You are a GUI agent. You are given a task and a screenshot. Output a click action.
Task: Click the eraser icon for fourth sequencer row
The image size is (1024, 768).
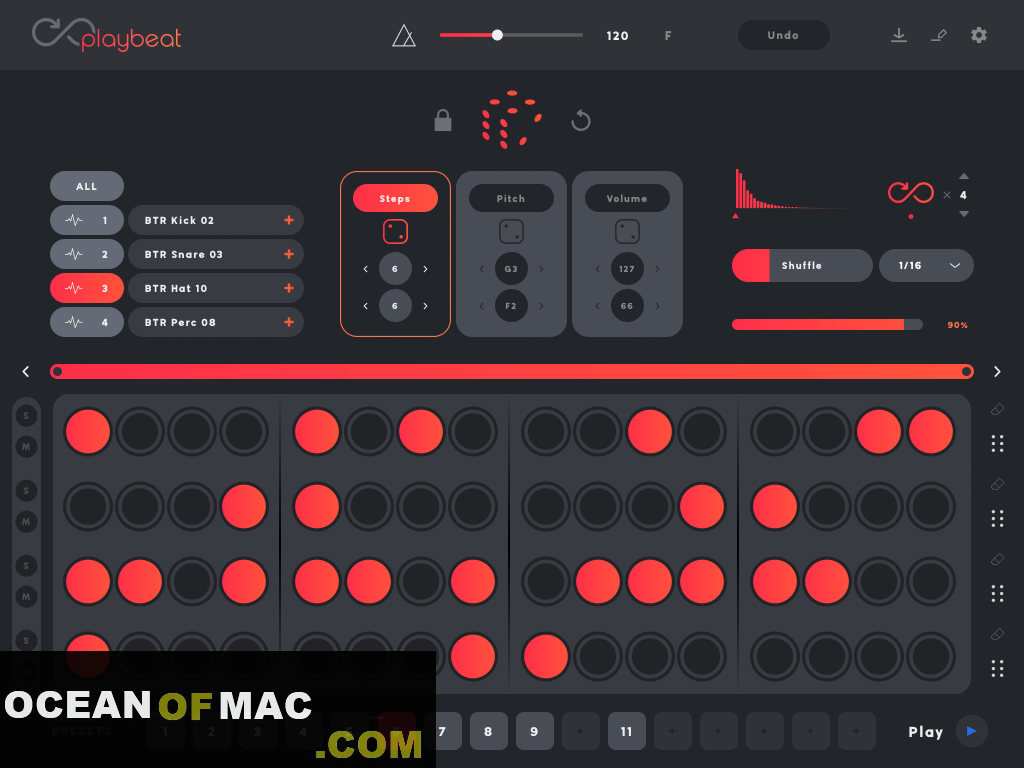pos(997,634)
